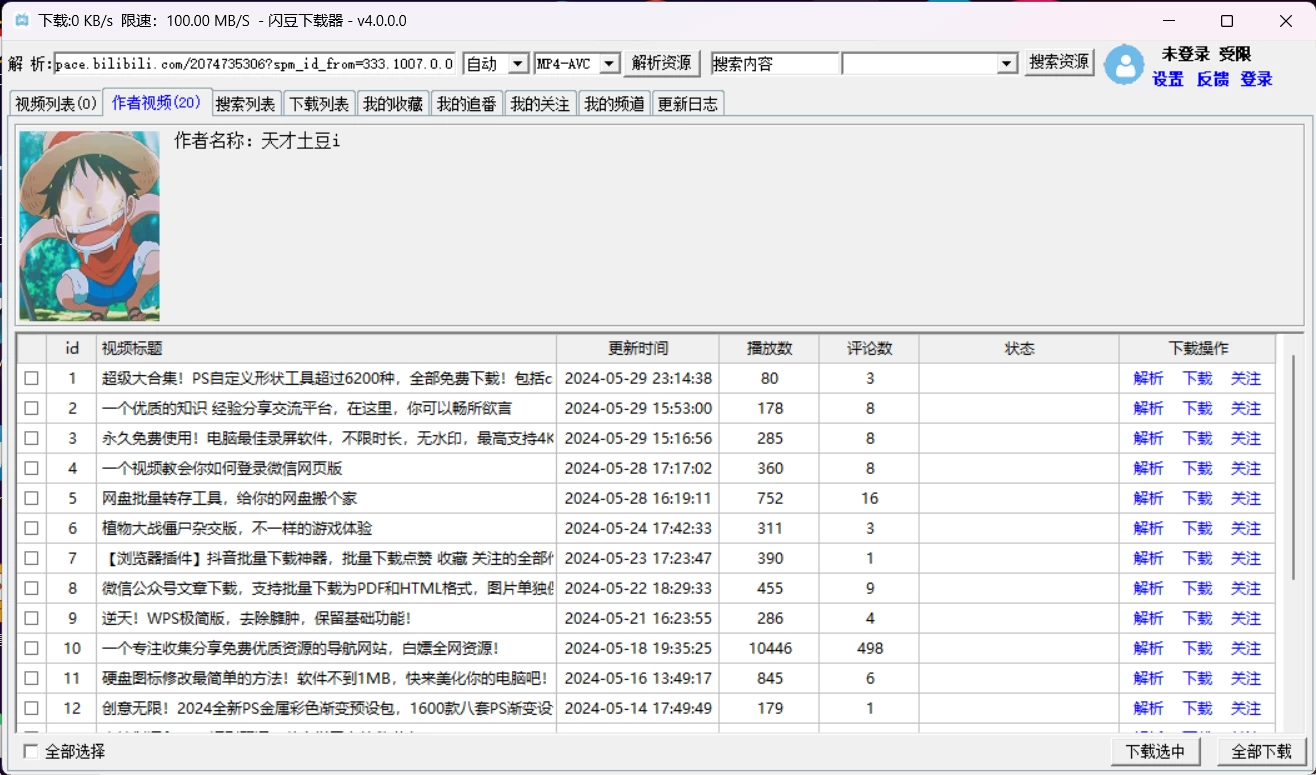
Task: Click the comment count 498
Action: [x=870, y=648]
